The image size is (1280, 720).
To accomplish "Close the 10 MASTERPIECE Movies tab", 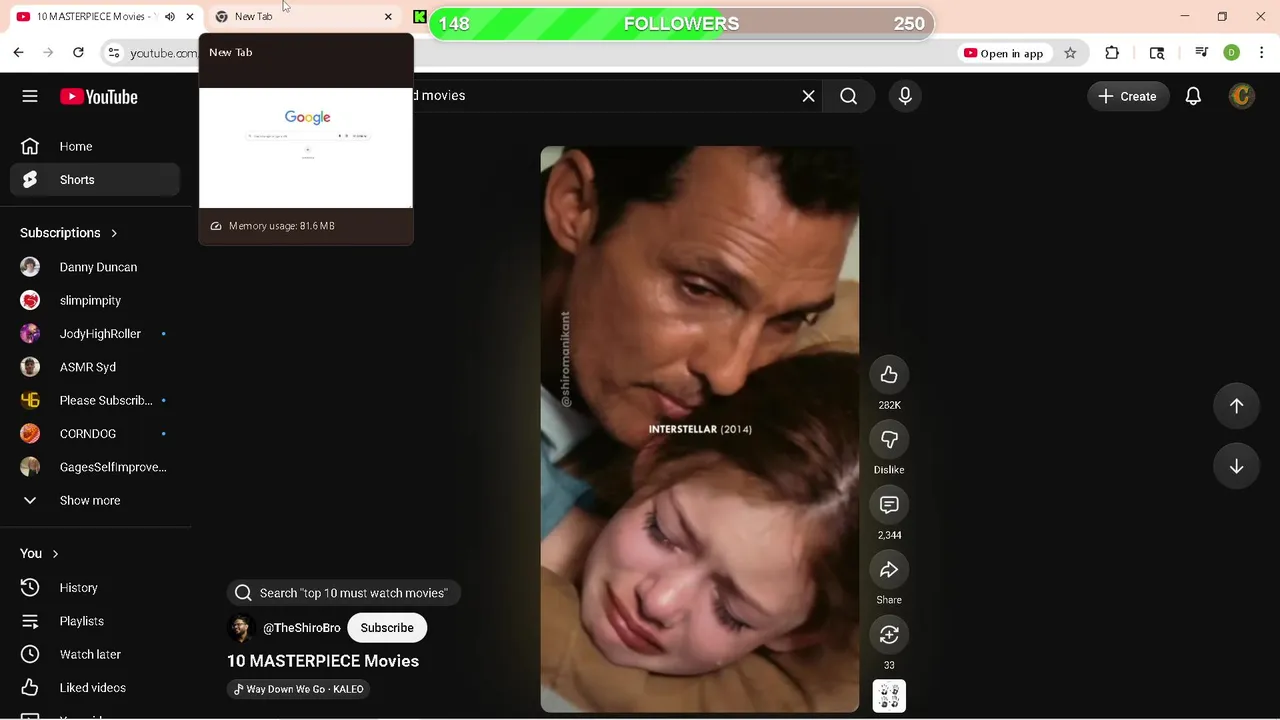I will pos(190,17).
